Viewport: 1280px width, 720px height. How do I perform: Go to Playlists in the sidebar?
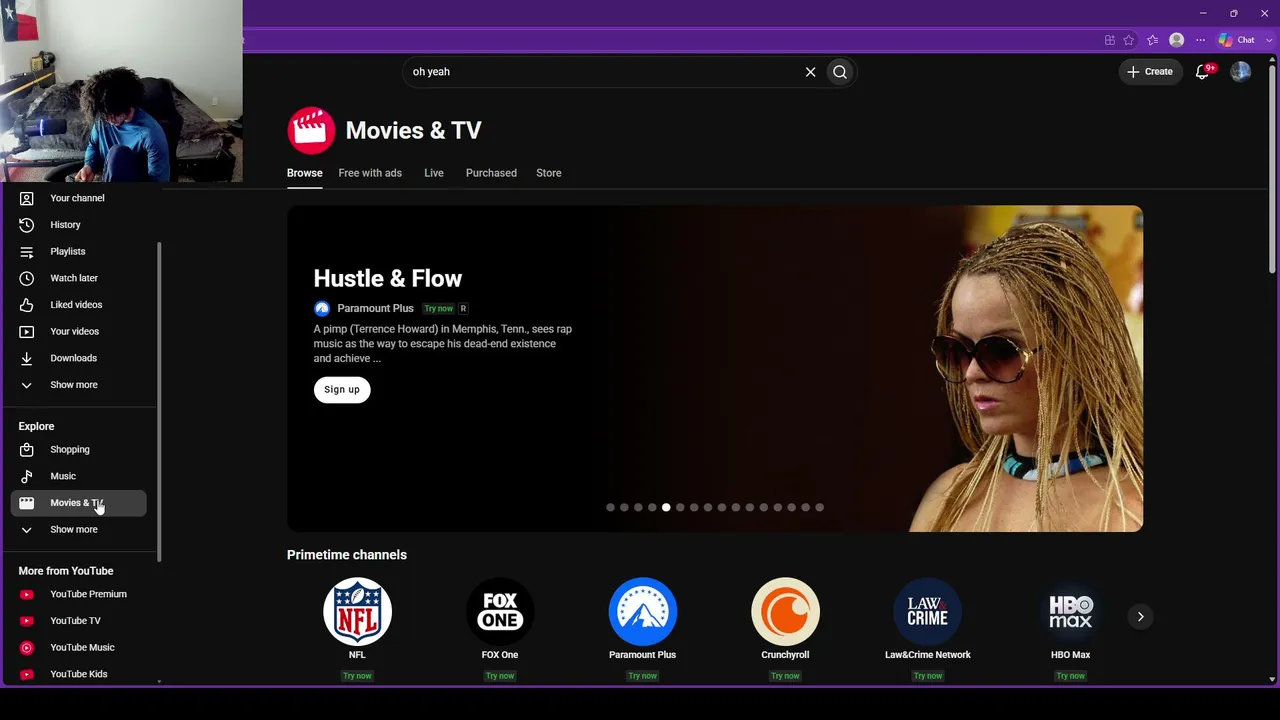click(78, 251)
